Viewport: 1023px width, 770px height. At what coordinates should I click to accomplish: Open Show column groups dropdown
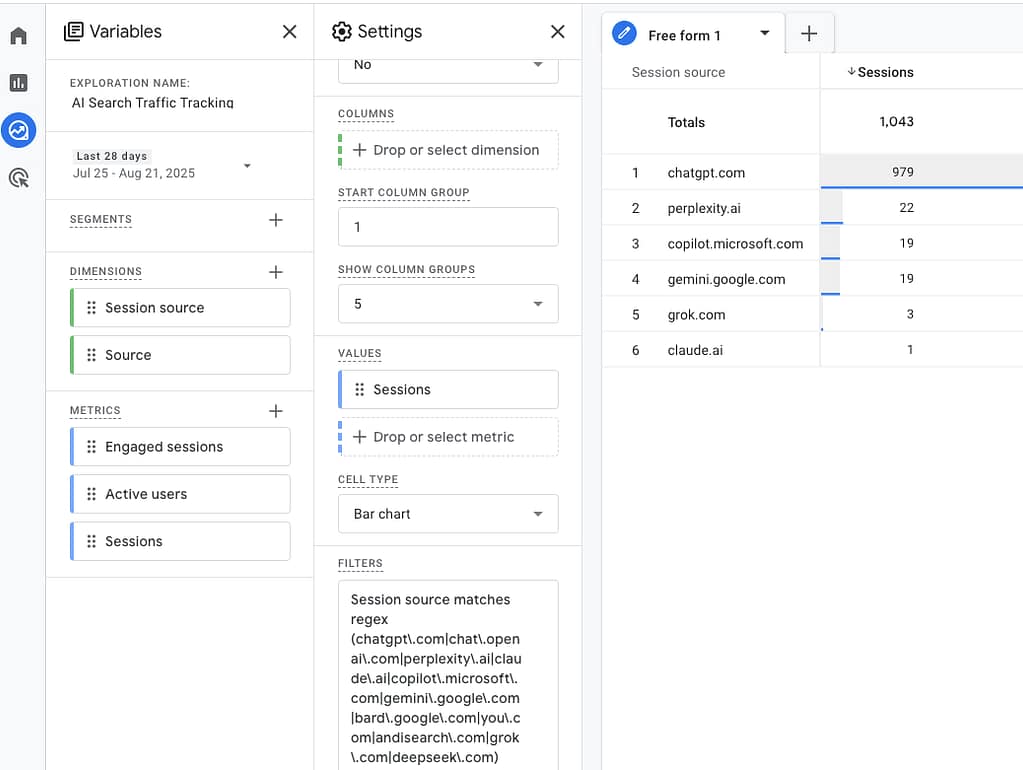[x=448, y=304]
